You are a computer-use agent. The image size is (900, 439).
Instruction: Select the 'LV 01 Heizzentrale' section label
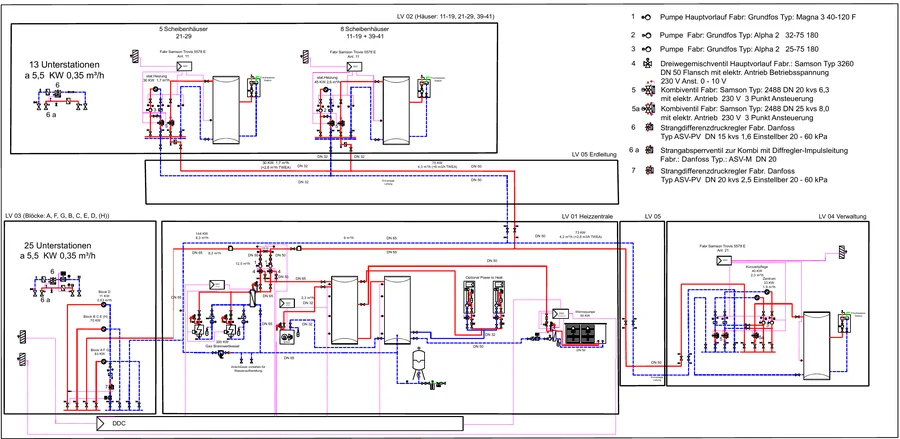point(588,216)
